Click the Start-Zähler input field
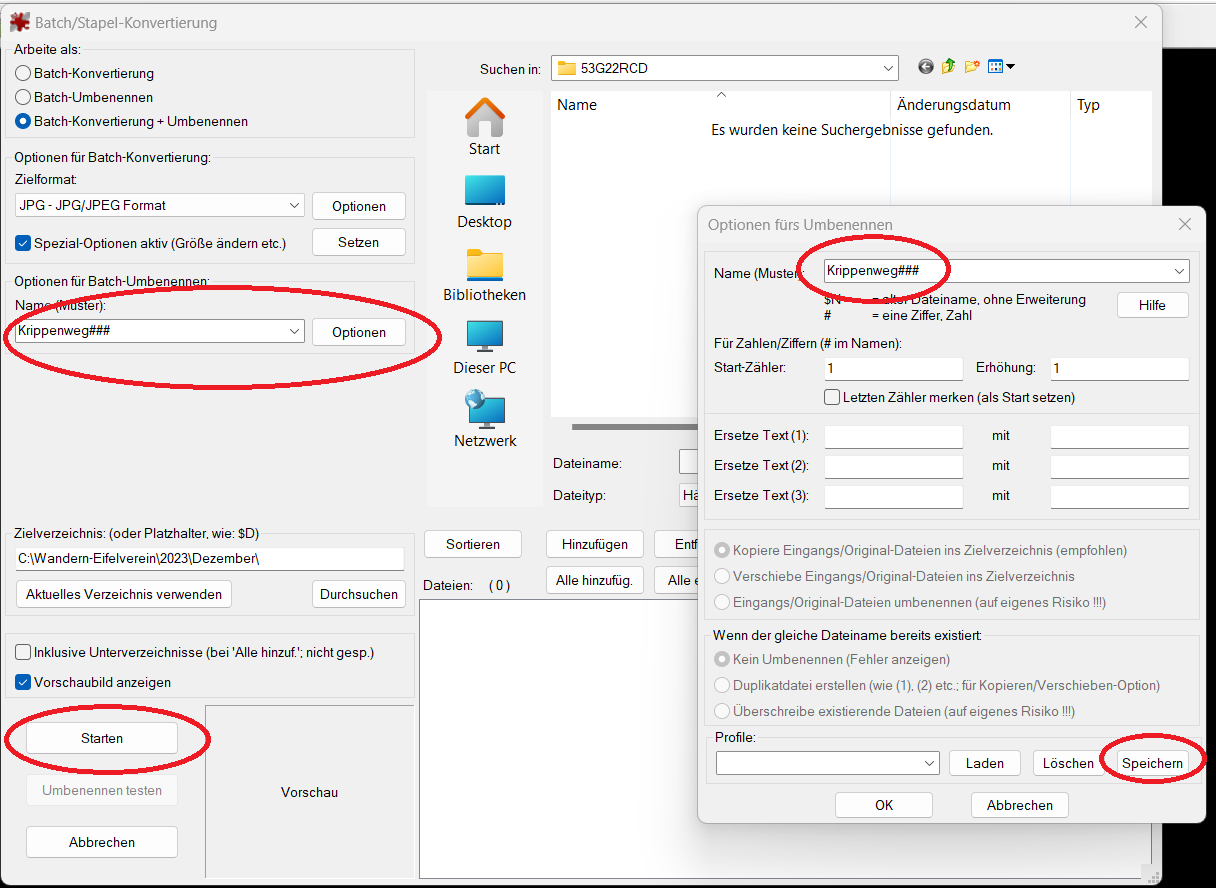This screenshot has width=1216, height=888. coord(893,368)
